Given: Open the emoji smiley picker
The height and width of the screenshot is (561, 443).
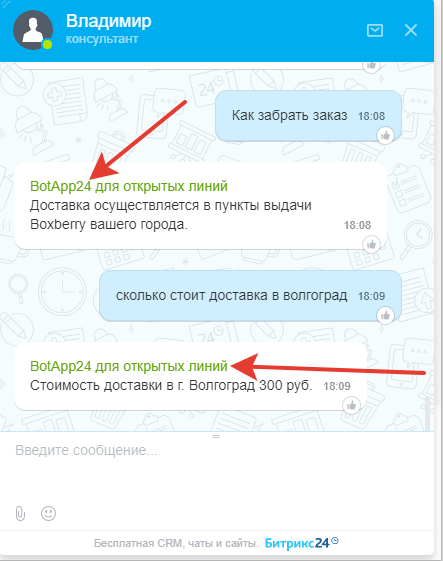Looking at the screenshot, I should coord(48,513).
